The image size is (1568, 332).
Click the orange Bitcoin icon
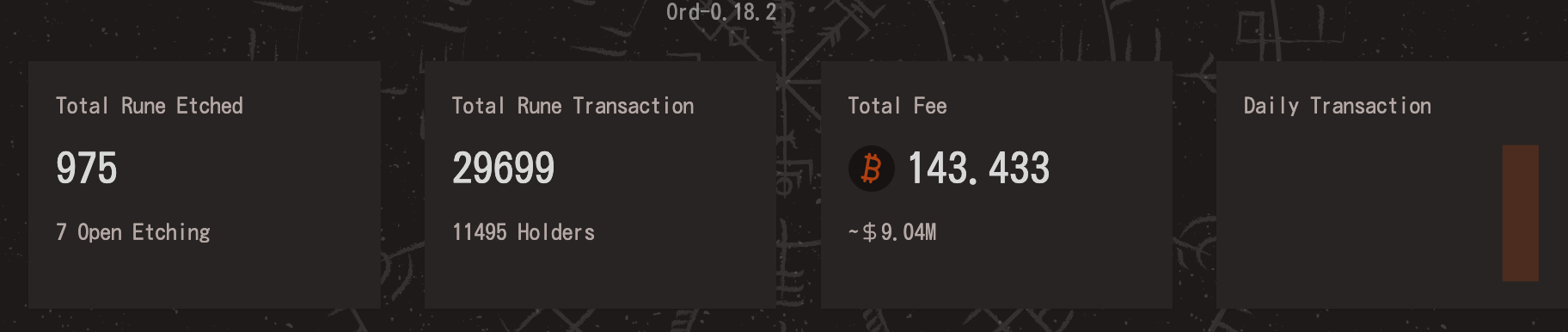click(871, 168)
